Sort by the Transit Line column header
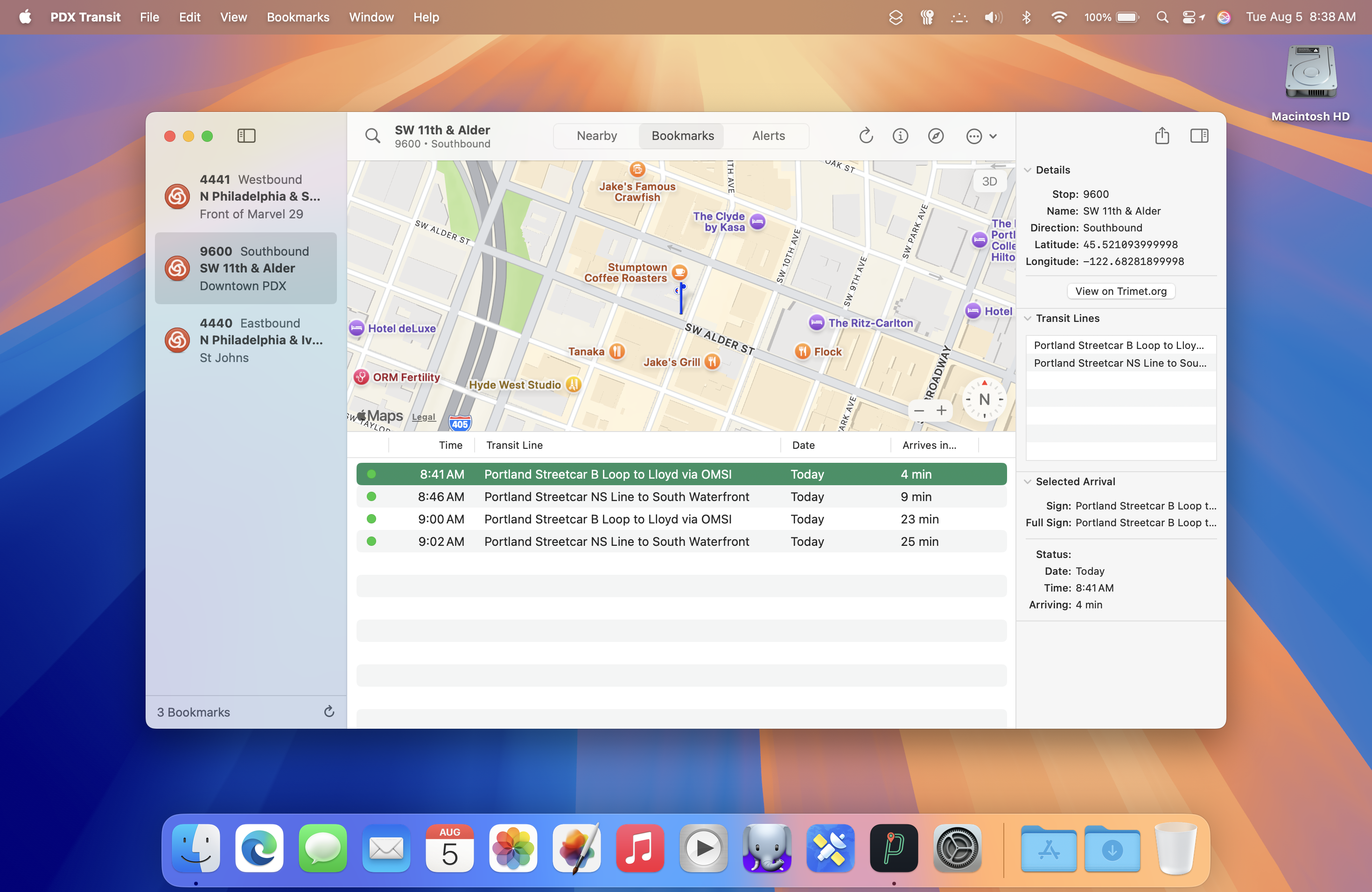The image size is (1372, 892). [x=627, y=445]
